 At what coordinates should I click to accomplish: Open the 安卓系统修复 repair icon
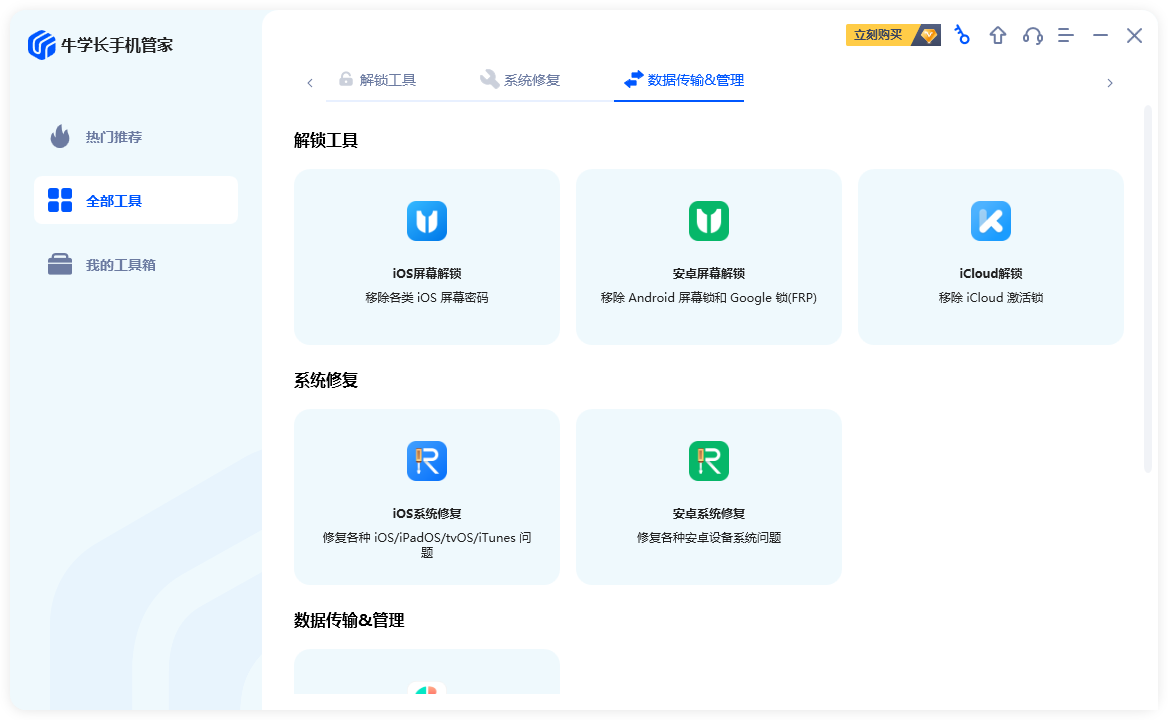[x=709, y=461]
